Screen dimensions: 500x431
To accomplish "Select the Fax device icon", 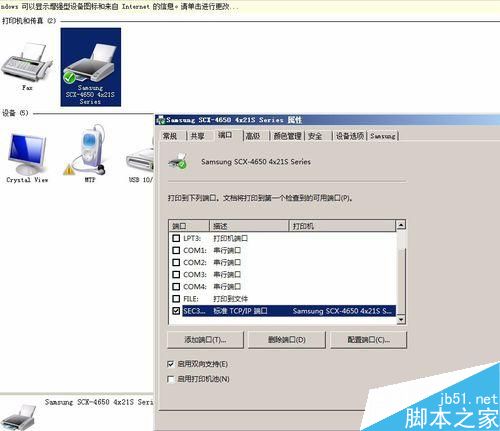I will coord(27,65).
